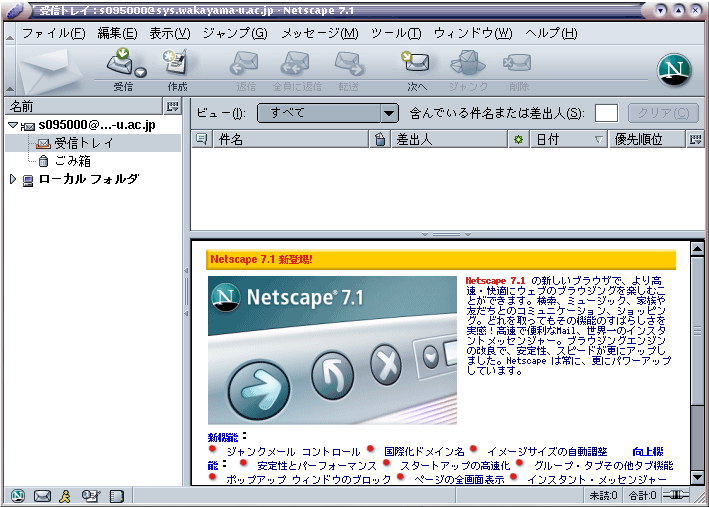Open the インスタント・メッセンジャー link
This screenshot has height=507, width=709.
597,479
